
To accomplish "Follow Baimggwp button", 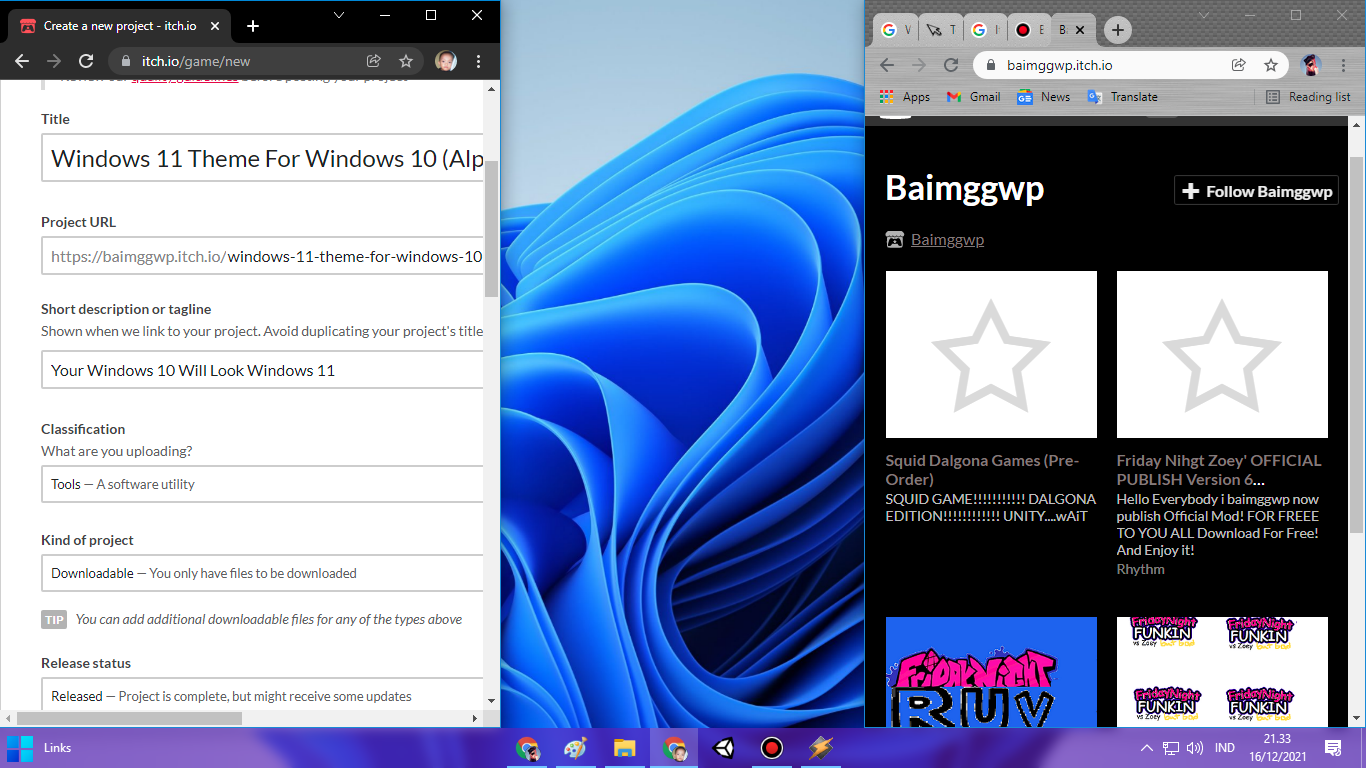I will (x=1256, y=191).
